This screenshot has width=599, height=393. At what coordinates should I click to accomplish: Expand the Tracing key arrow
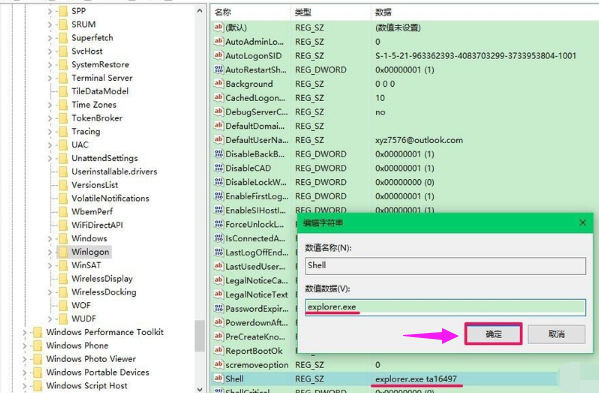[x=50, y=131]
